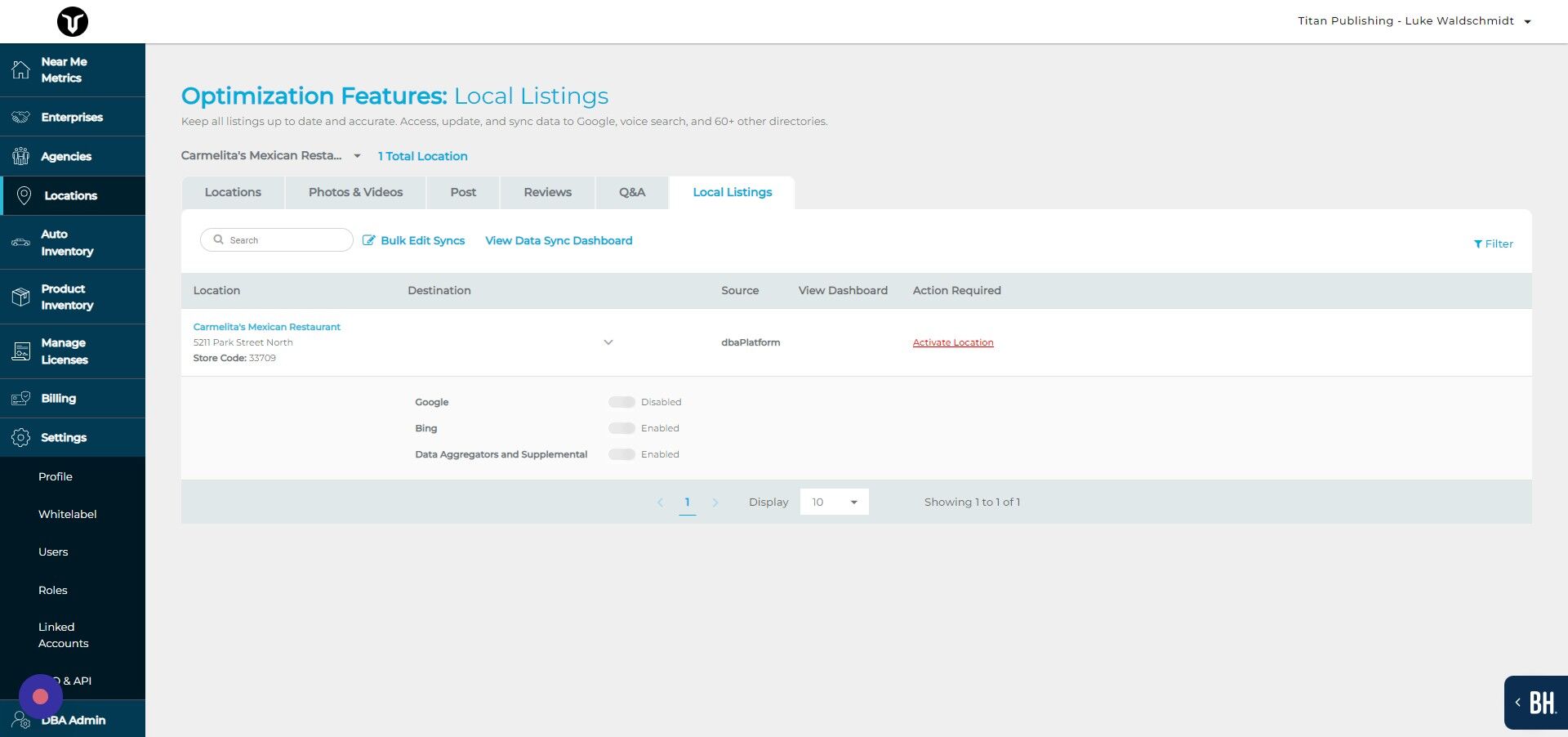Open the Roles settings item

pyautogui.click(x=53, y=590)
